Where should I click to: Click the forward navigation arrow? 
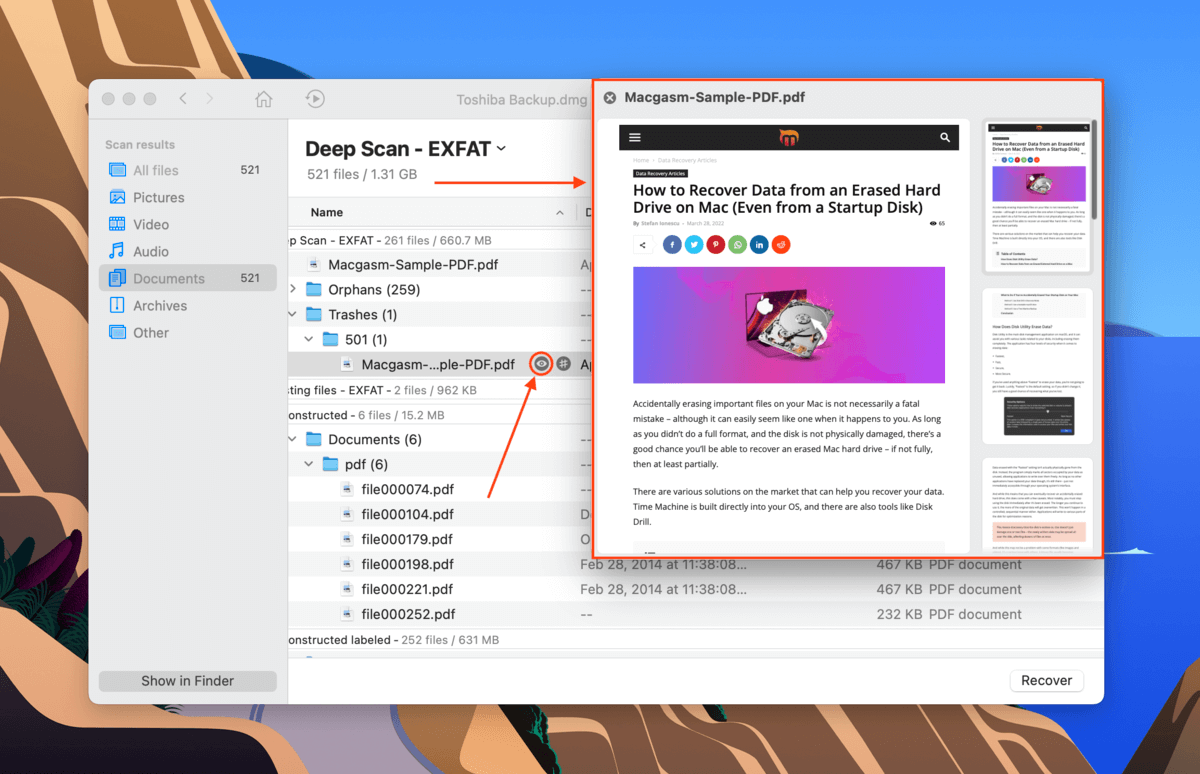click(x=209, y=98)
